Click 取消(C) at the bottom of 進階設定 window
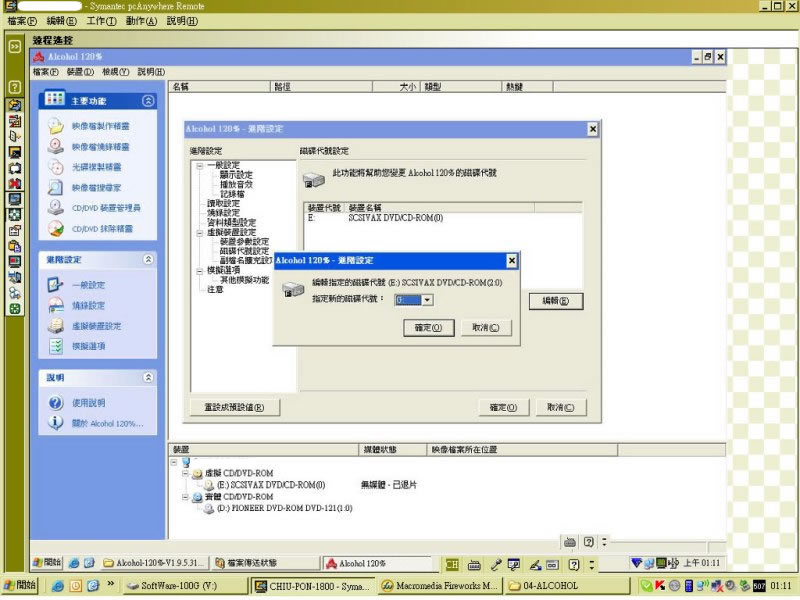800x600 pixels. 561,408
